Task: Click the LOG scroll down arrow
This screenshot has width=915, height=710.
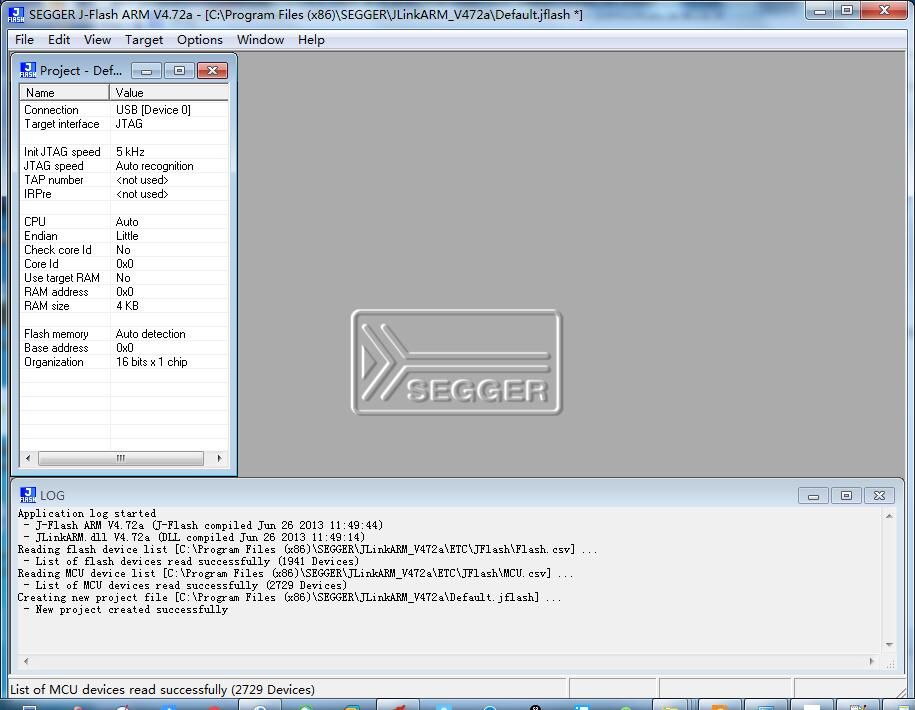Action: 889,645
